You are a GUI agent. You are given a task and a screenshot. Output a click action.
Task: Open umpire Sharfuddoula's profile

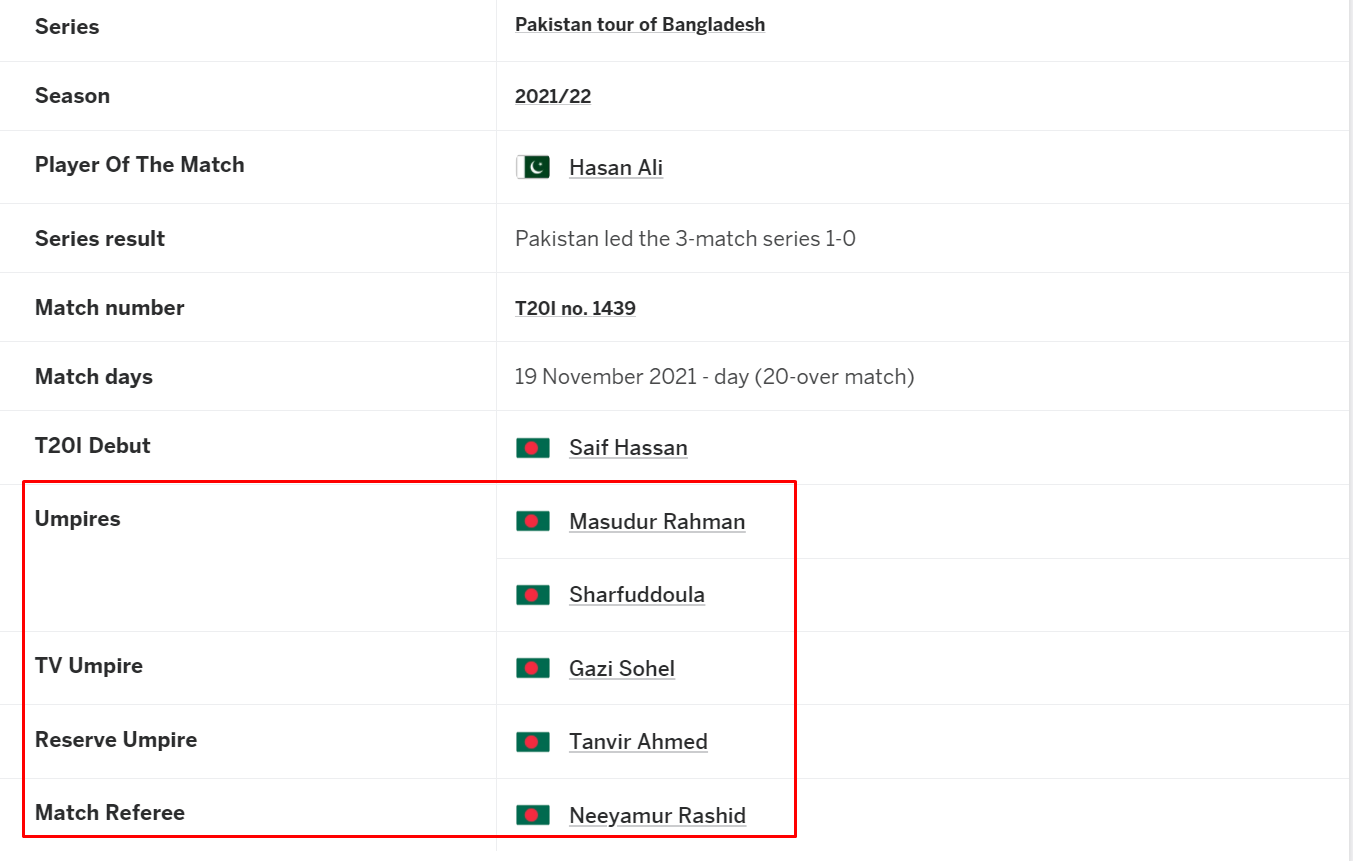click(x=637, y=594)
